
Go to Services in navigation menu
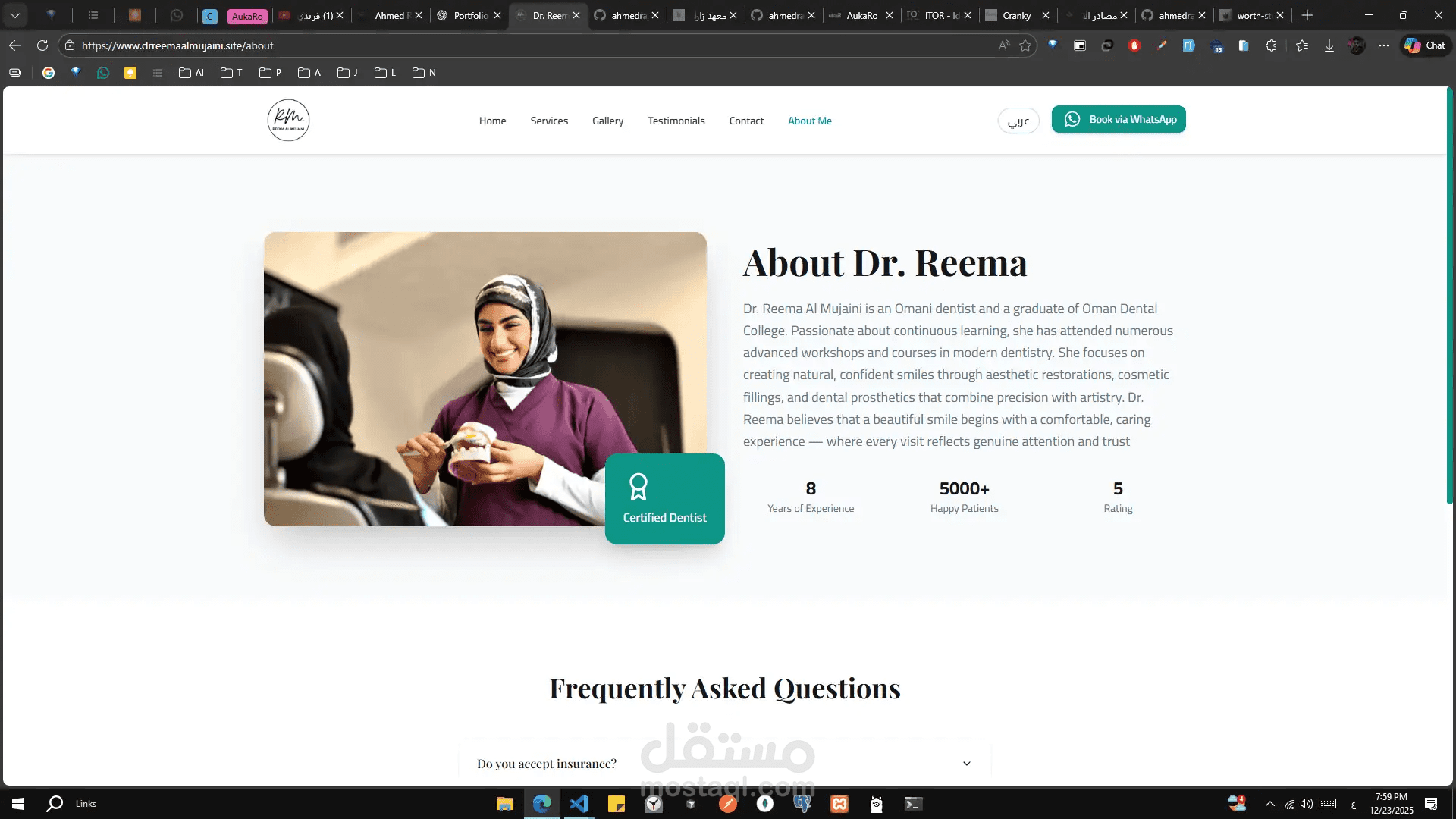pos(549,121)
